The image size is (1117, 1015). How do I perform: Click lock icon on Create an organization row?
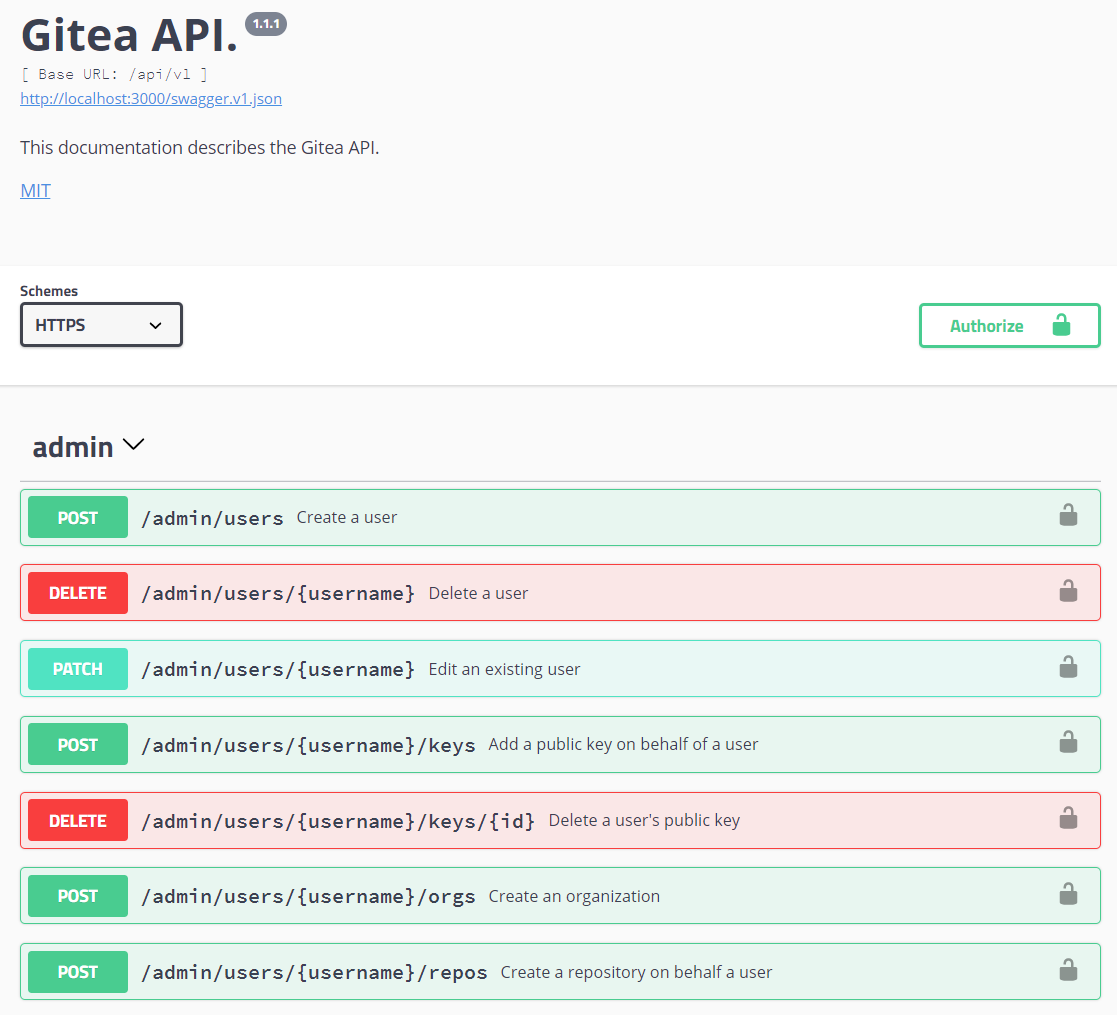click(x=1068, y=894)
